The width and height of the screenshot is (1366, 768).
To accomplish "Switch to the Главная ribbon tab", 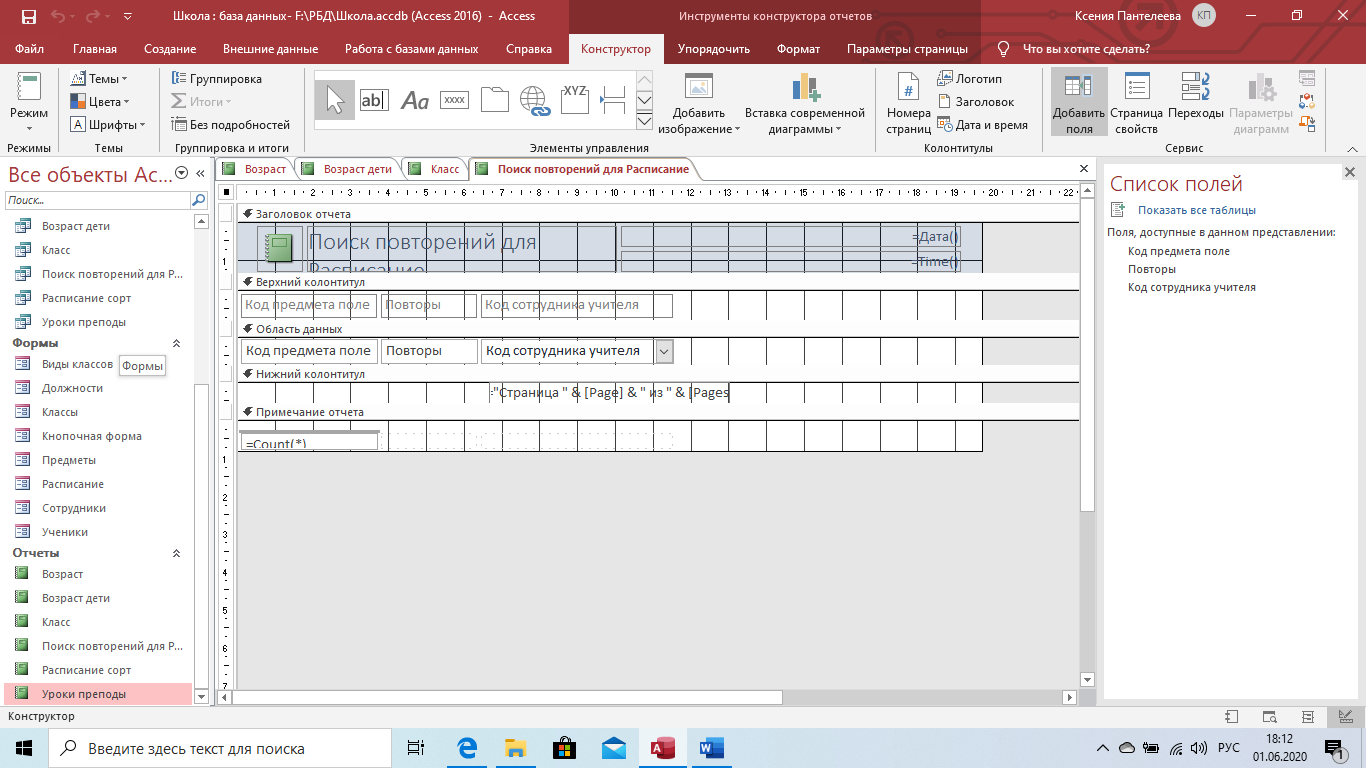I will click(x=94, y=49).
